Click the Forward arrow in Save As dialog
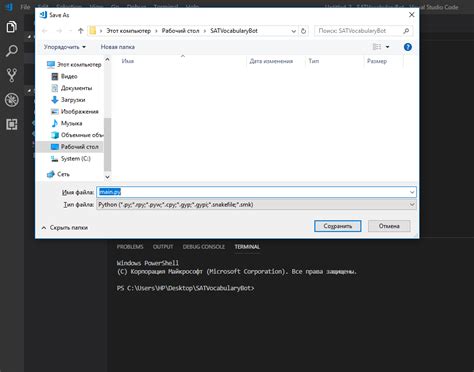The width and height of the screenshot is (474, 372). tap(59, 31)
